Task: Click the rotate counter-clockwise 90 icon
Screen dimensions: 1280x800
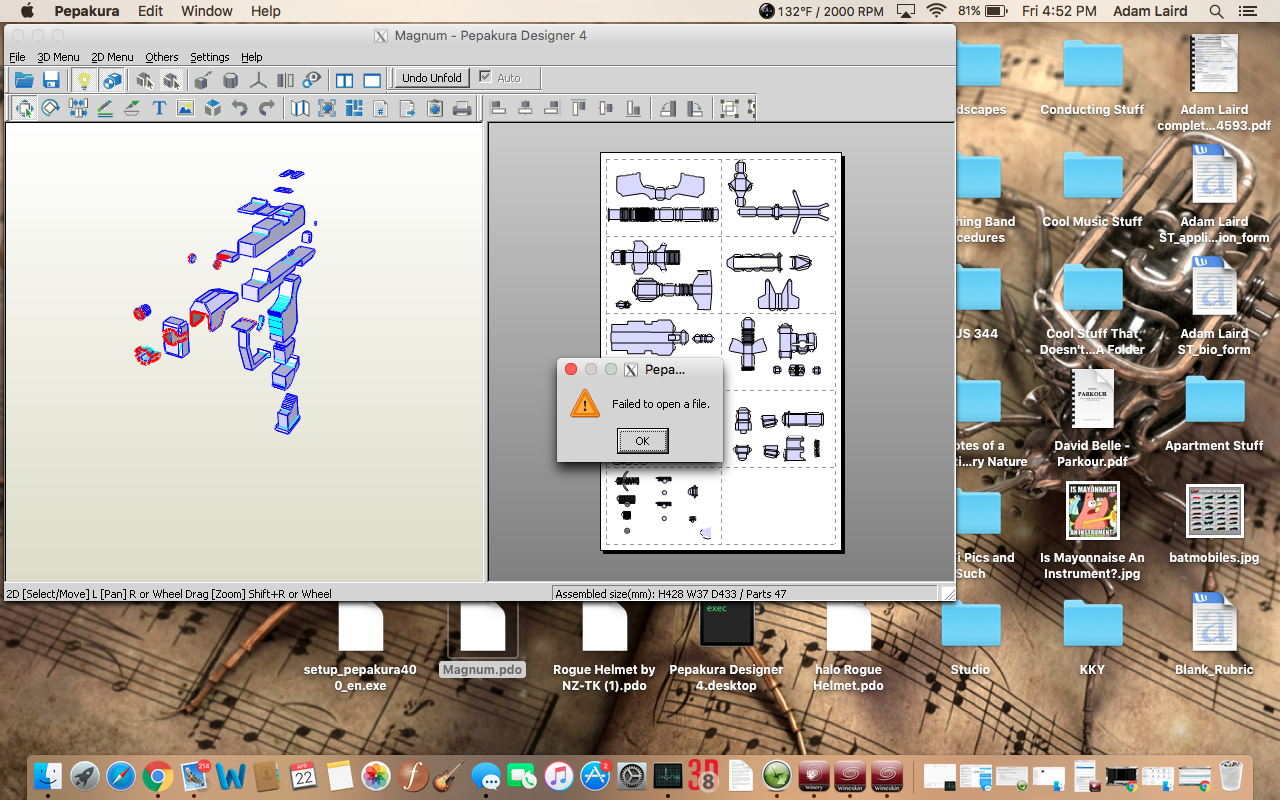Action: pos(668,108)
